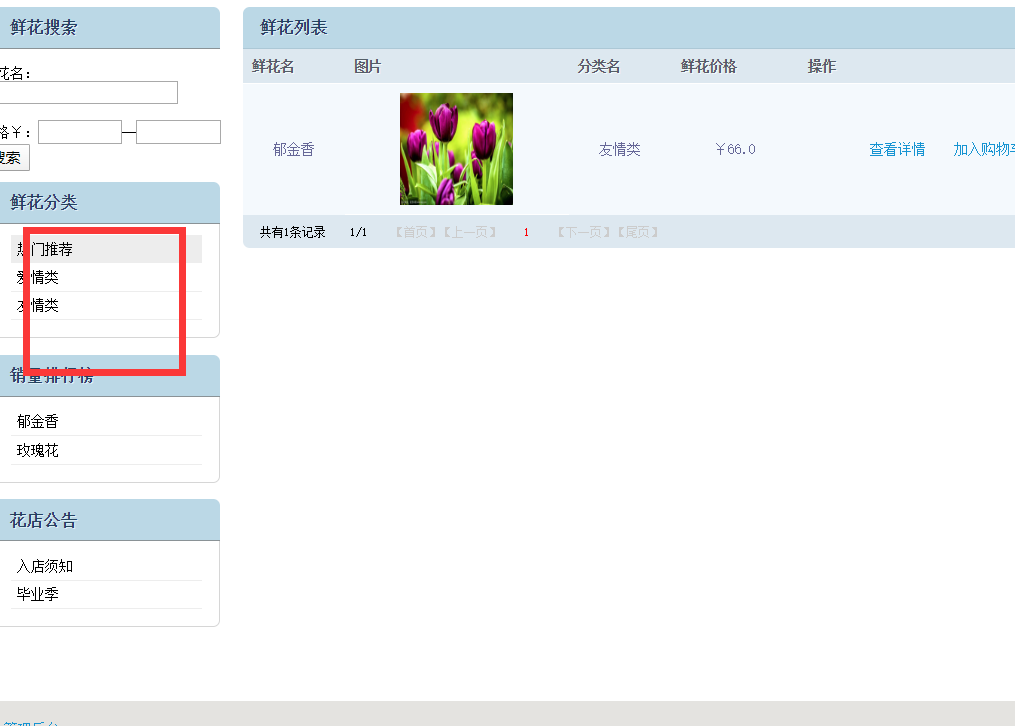The image size is (1015, 726).
Task: Click the 下一页 next page link
Action: click(581, 231)
